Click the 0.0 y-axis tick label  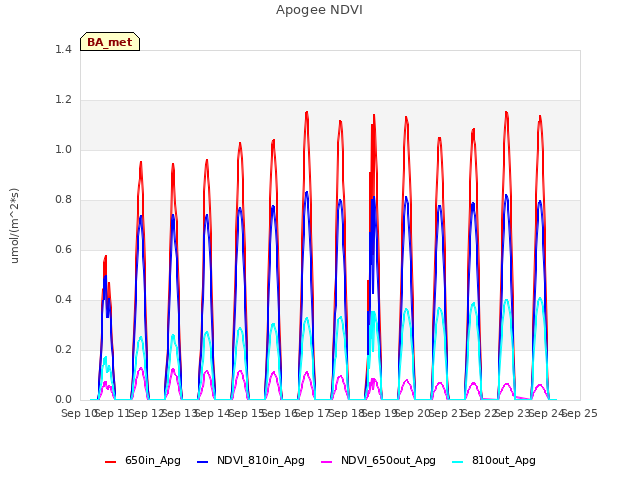click(x=63, y=400)
